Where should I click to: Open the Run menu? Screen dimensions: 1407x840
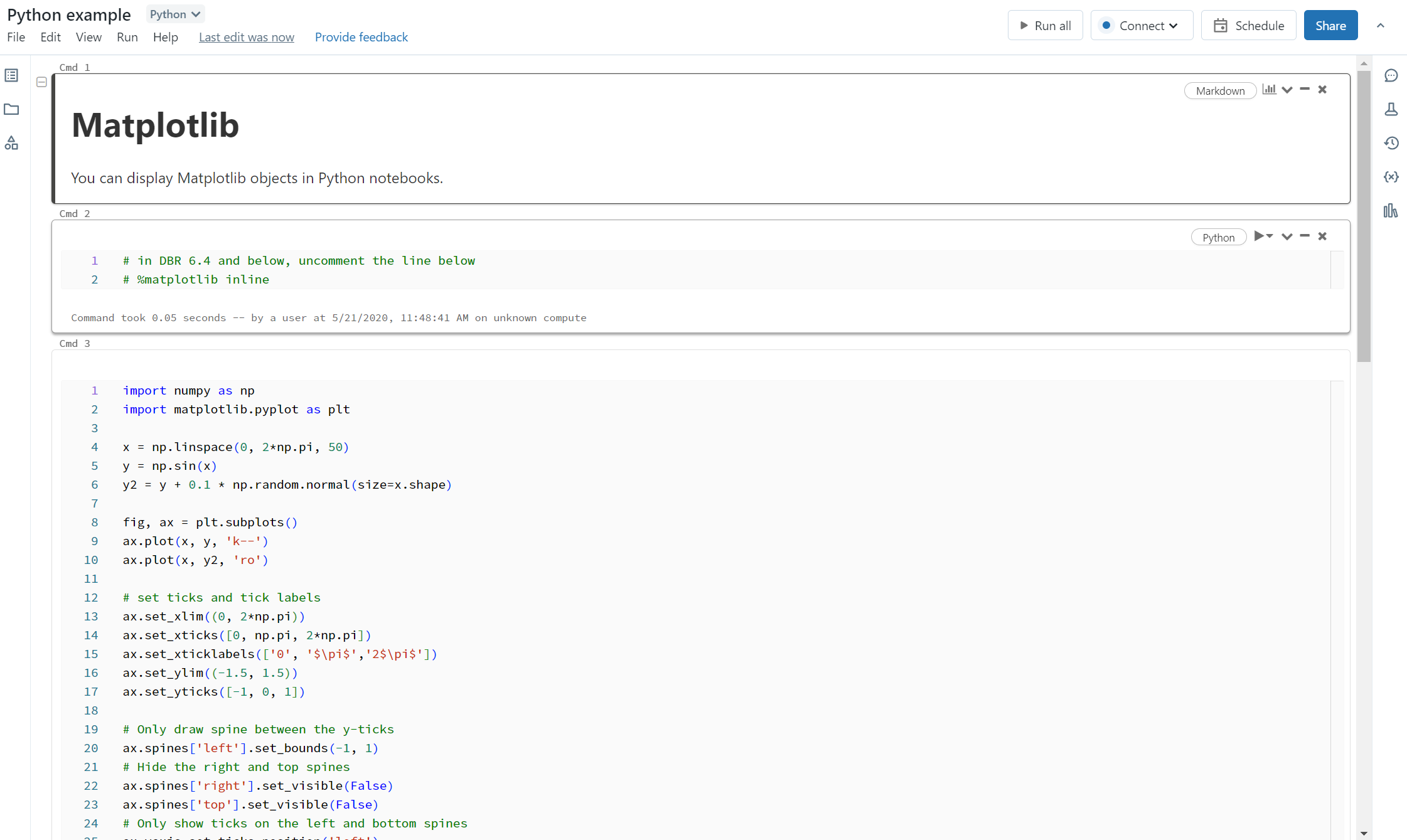click(127, 37)
